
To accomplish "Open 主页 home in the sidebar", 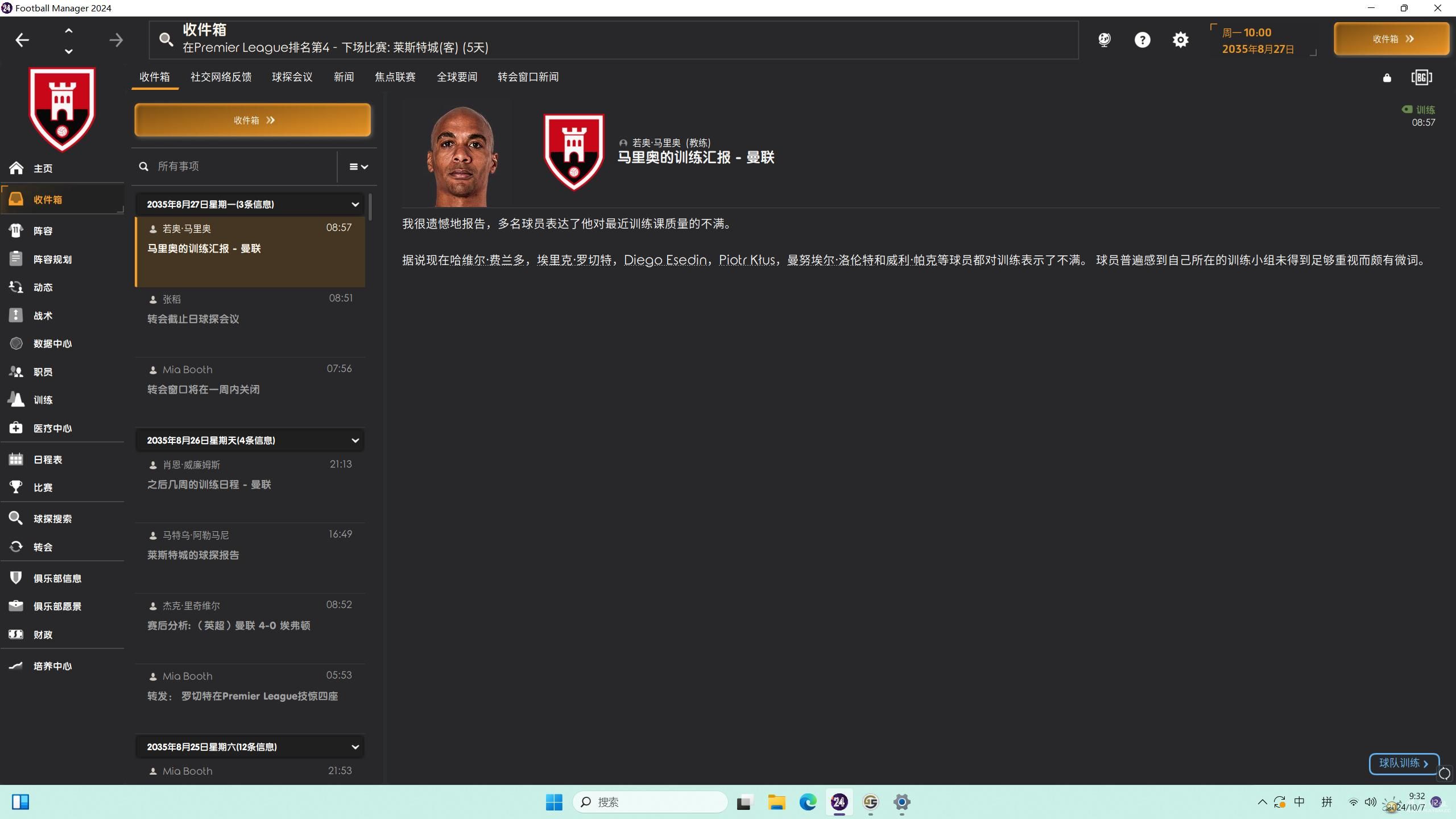I will click(63, 168).
